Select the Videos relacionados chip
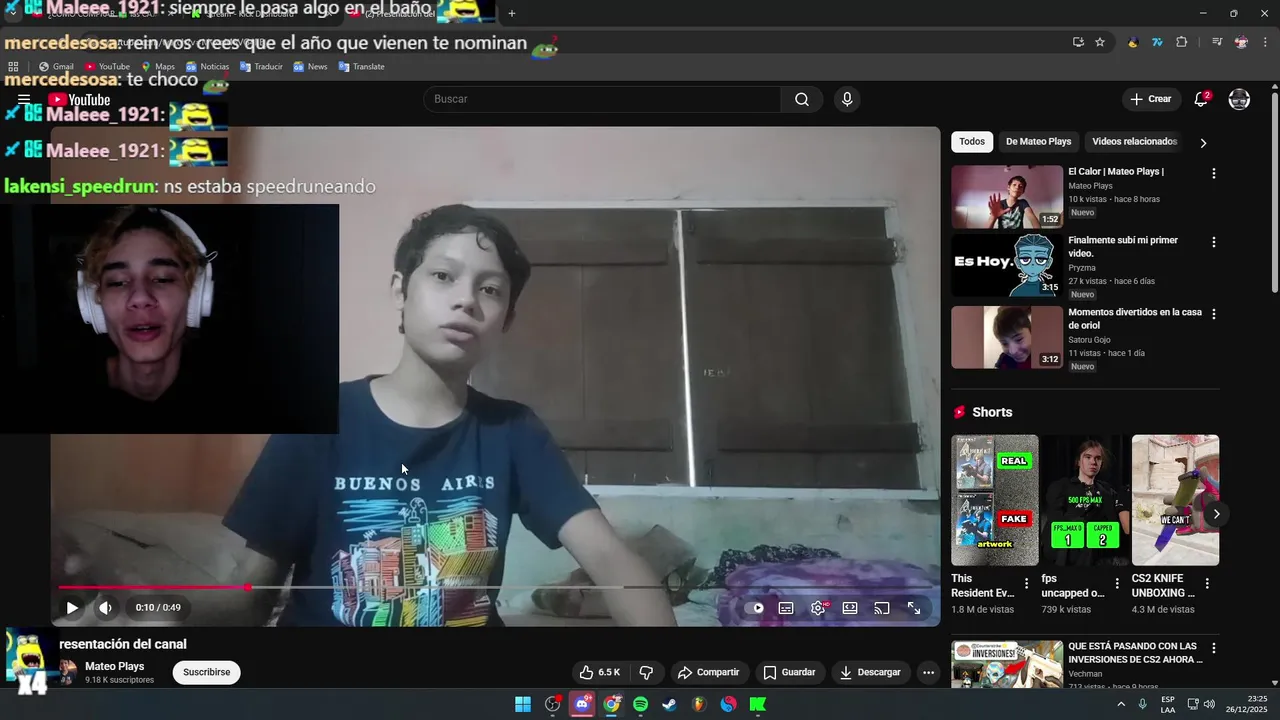The width and height of the screenshot is (1280, 720). 1134,141
